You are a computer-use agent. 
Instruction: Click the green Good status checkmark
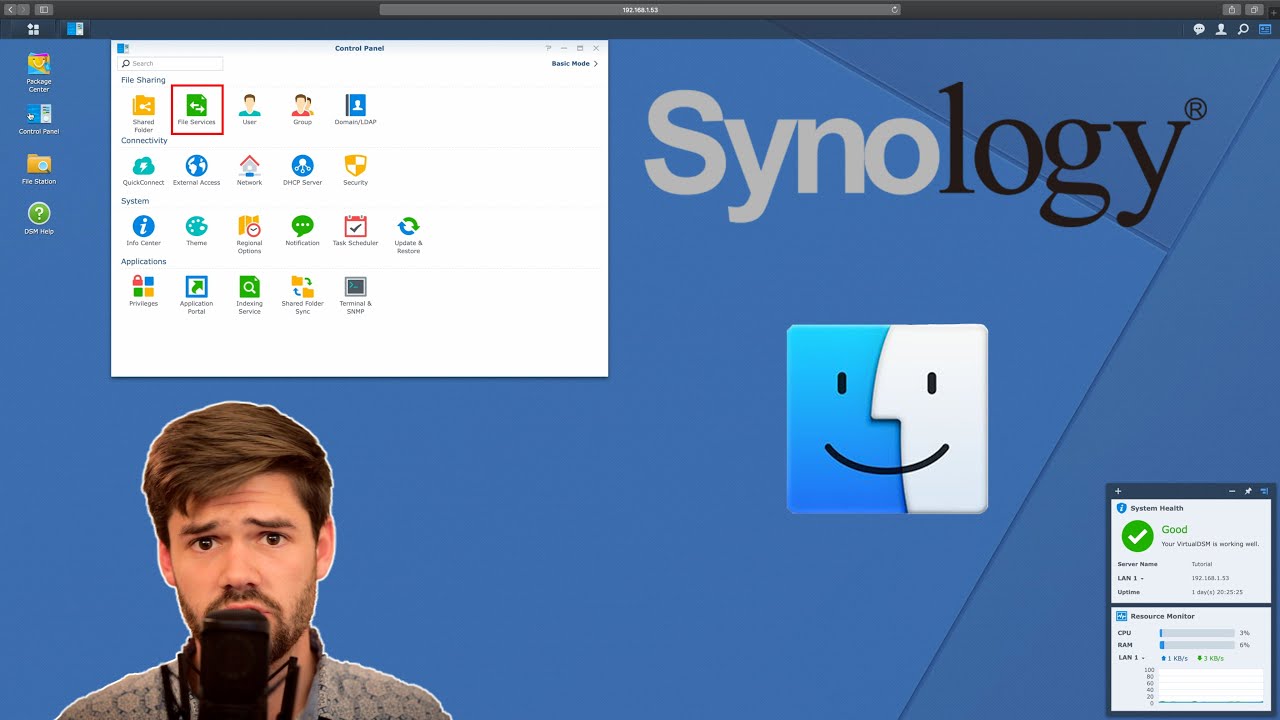click(1137, 536)
